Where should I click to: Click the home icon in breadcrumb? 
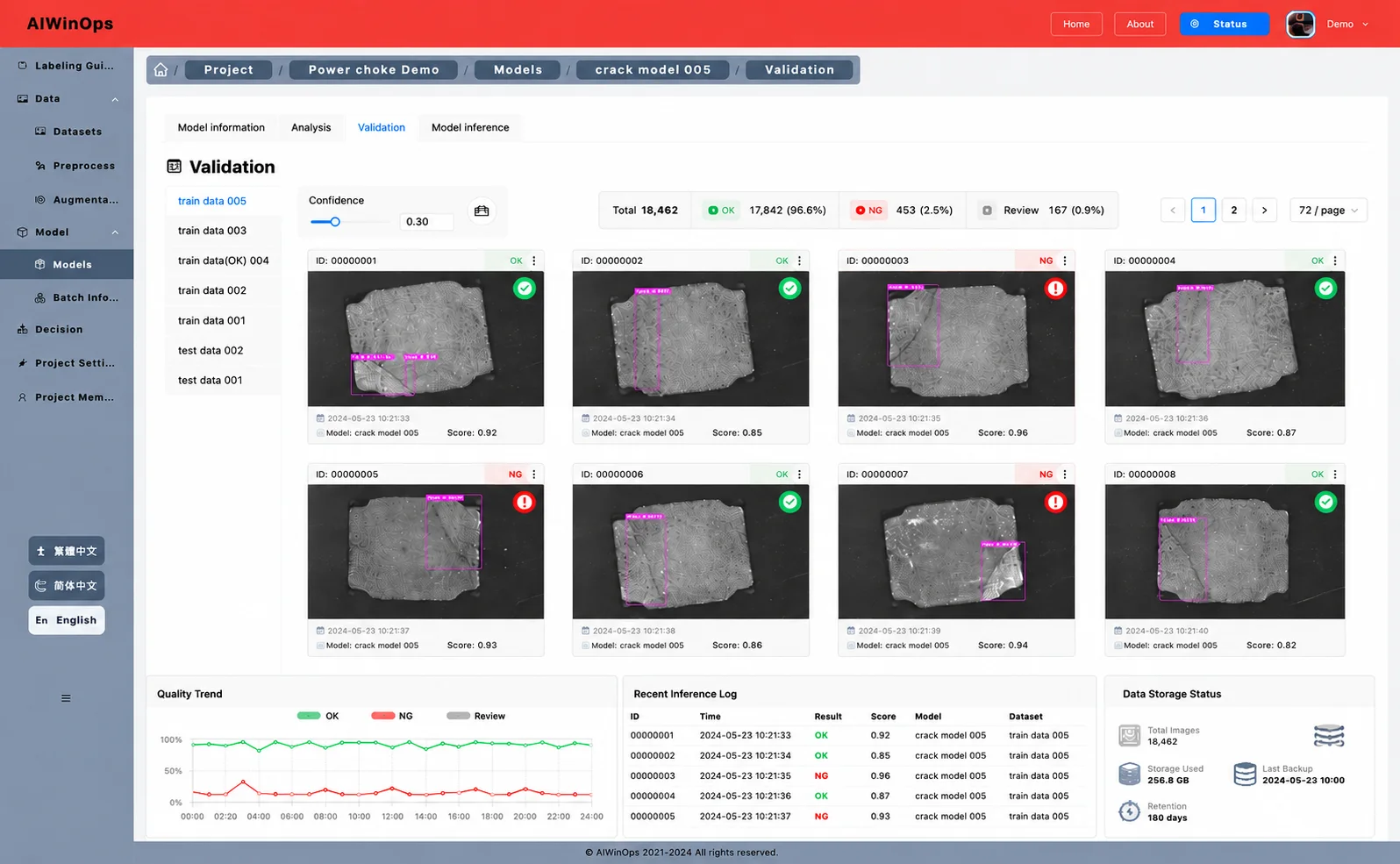161,70
